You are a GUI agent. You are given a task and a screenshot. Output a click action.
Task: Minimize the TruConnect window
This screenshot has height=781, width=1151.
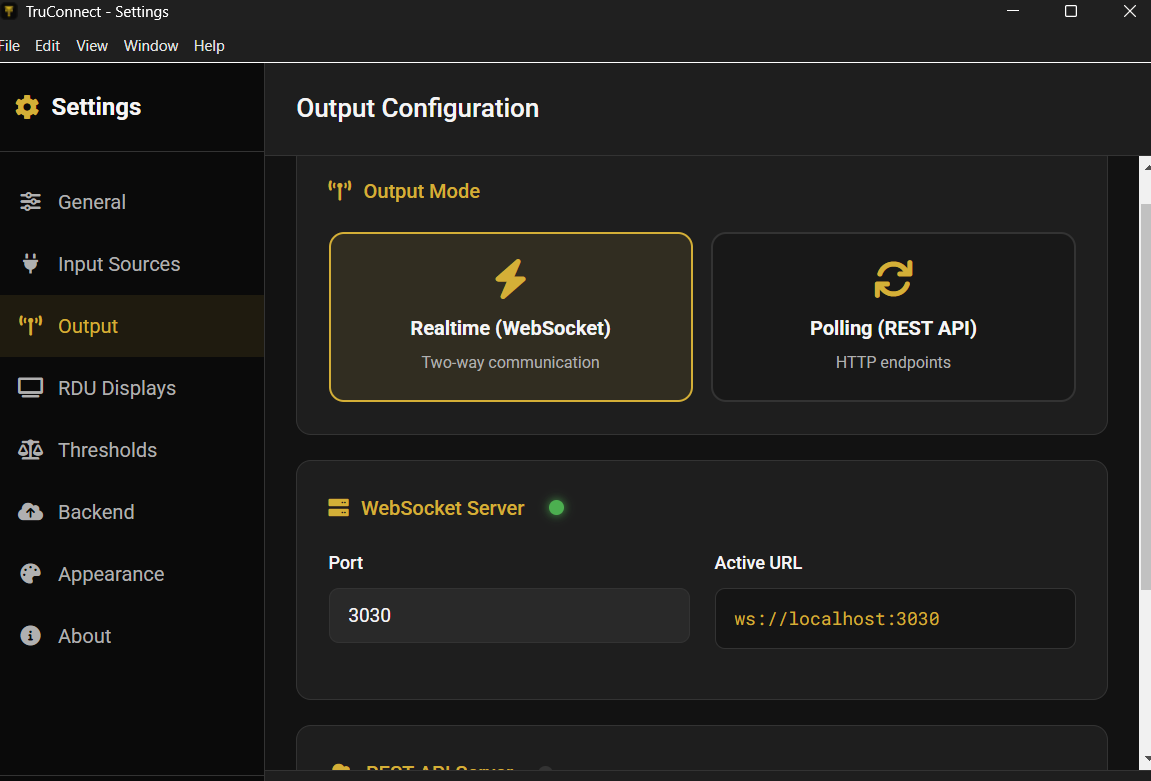point(1013,11)
